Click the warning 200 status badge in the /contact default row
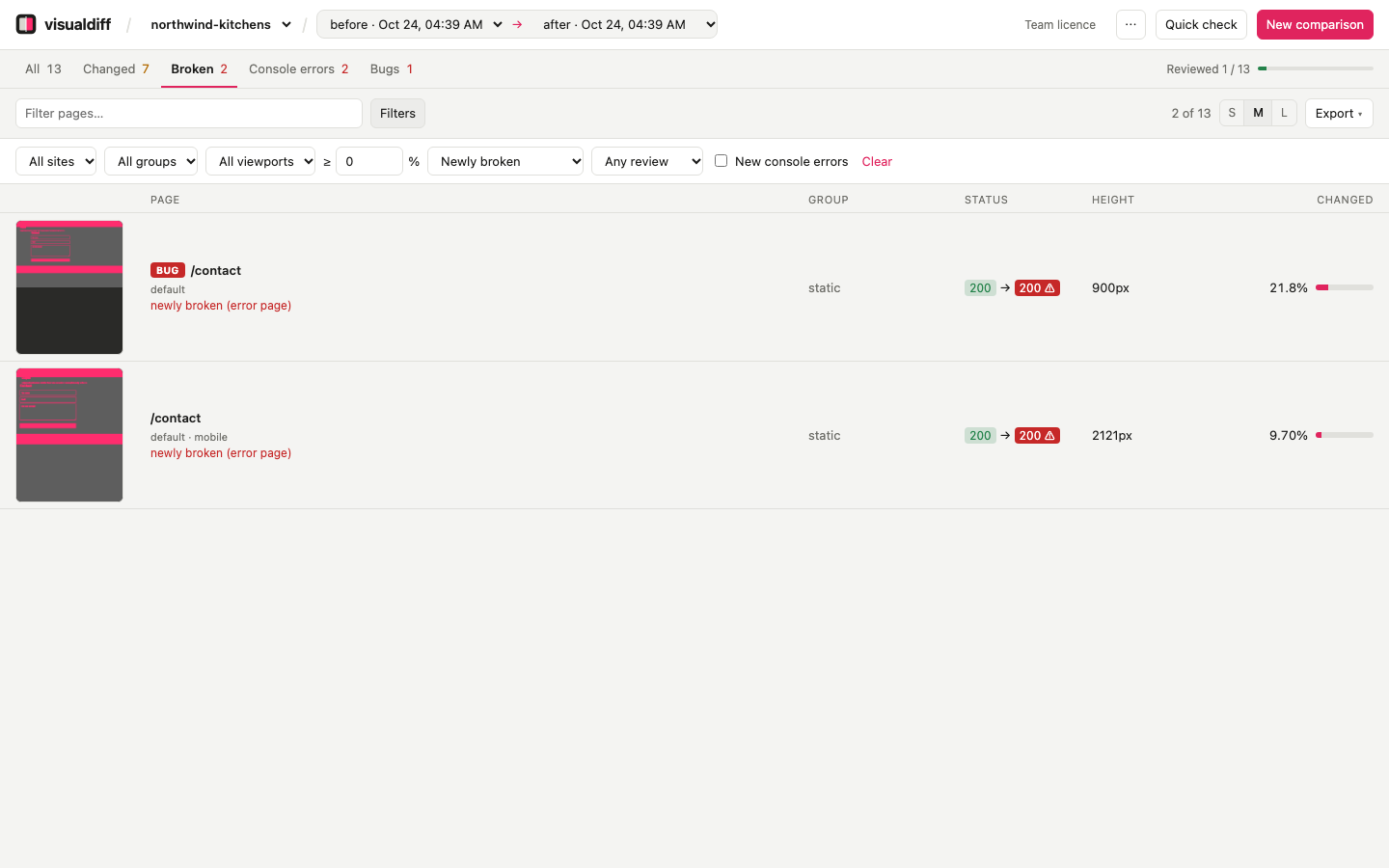 click(1037, 287)
